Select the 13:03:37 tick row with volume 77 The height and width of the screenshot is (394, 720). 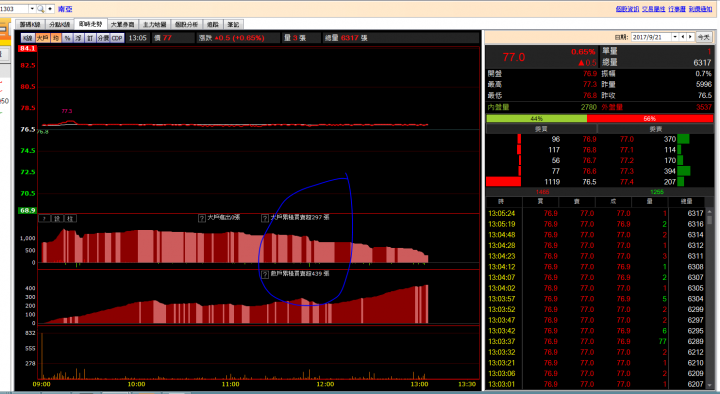click(x=596, y=342)
